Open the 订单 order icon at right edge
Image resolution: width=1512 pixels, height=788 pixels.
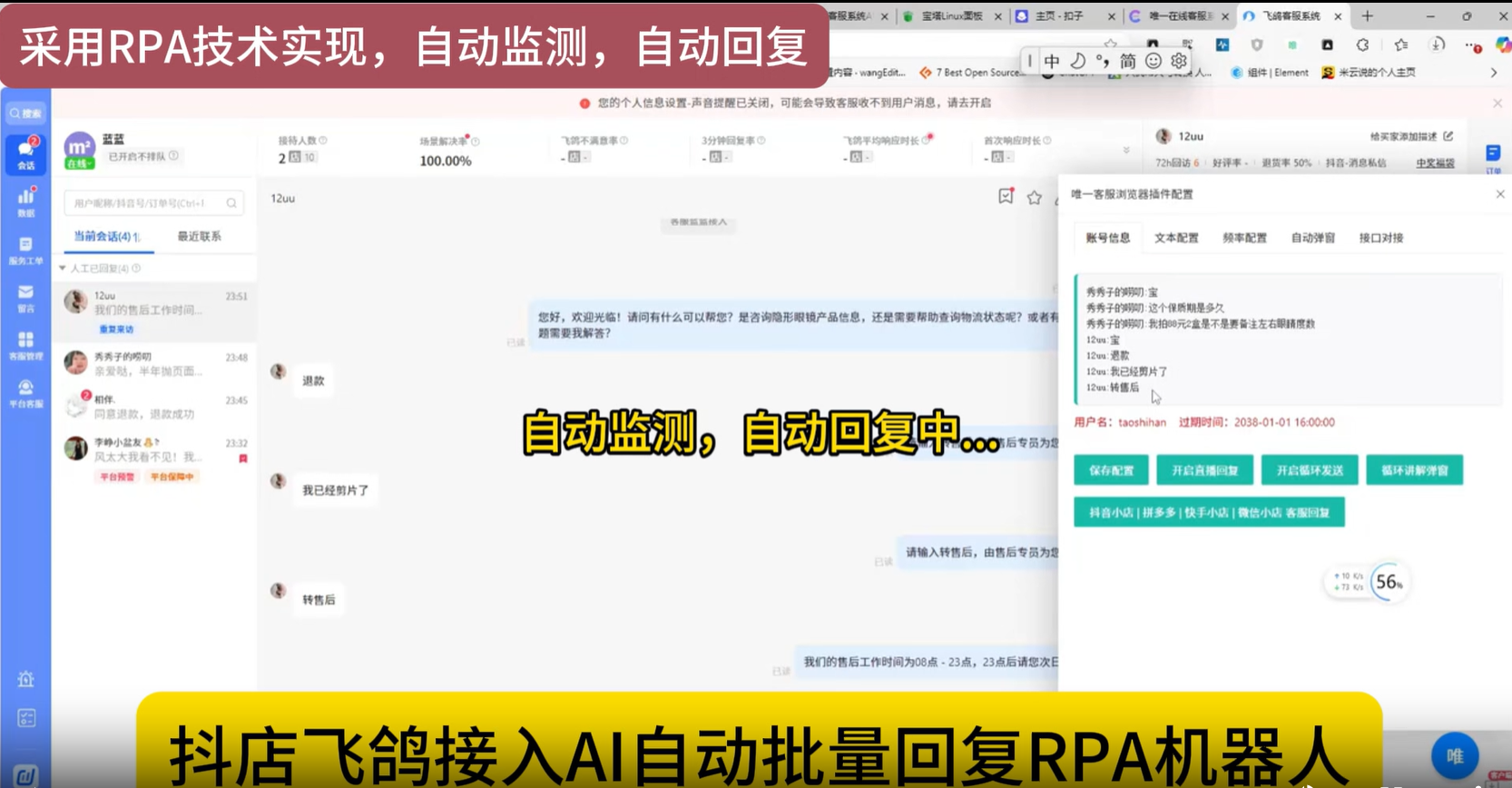pos(1493,157)
